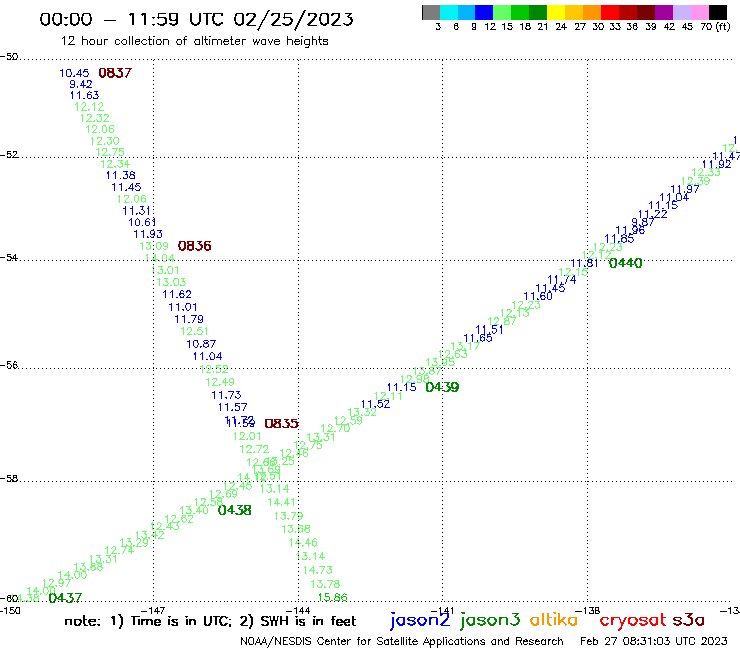Click the wave height value 9.42
Viewport: 740px width, 650px height.
(81, 84)
